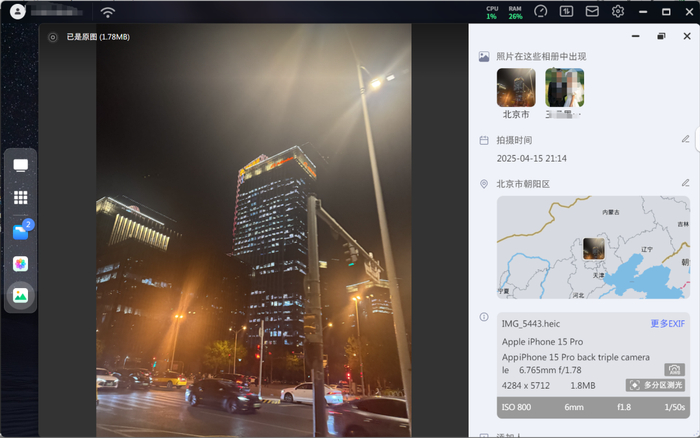
Task: Edit the capture time with pencil icon
Action: [x=685, y=139]
